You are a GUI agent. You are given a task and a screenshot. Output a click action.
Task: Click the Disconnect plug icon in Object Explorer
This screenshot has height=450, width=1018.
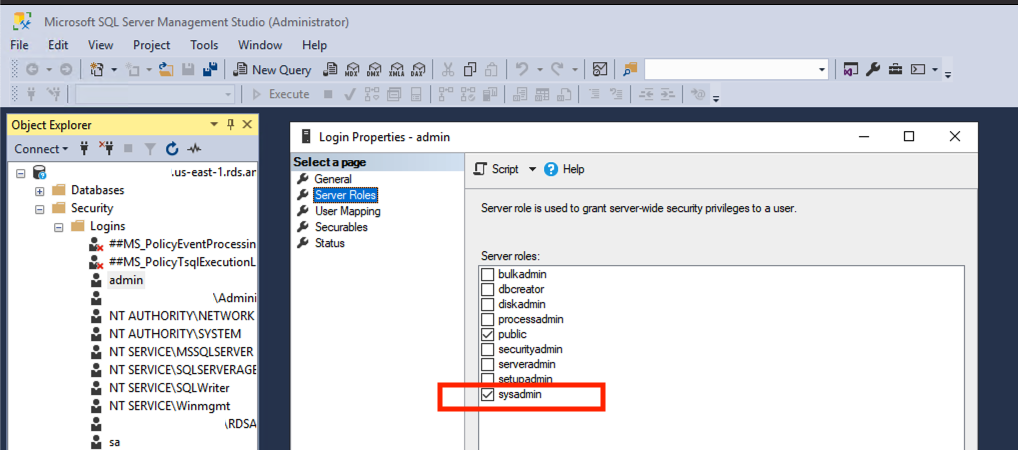[x=106, y=149]
